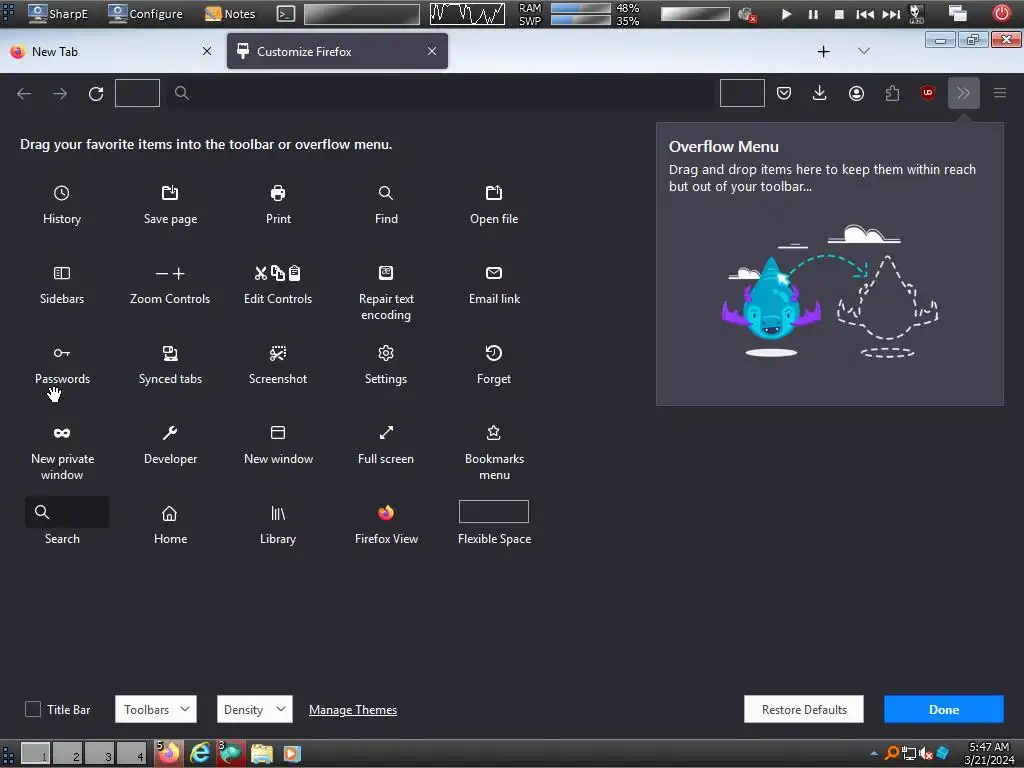Click the flexible space left of search icon

137,93
